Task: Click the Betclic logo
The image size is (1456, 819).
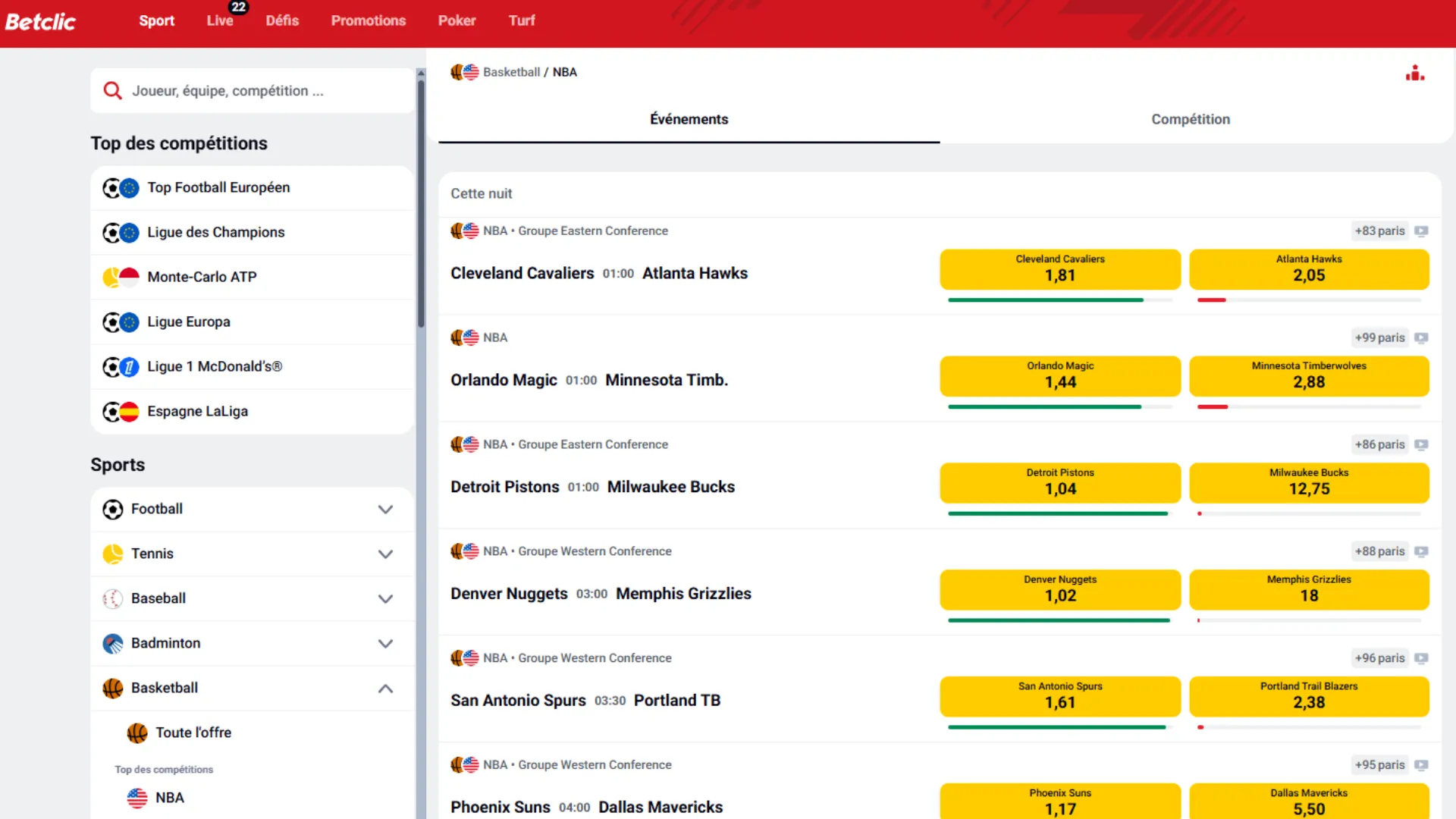Action: 40,21
